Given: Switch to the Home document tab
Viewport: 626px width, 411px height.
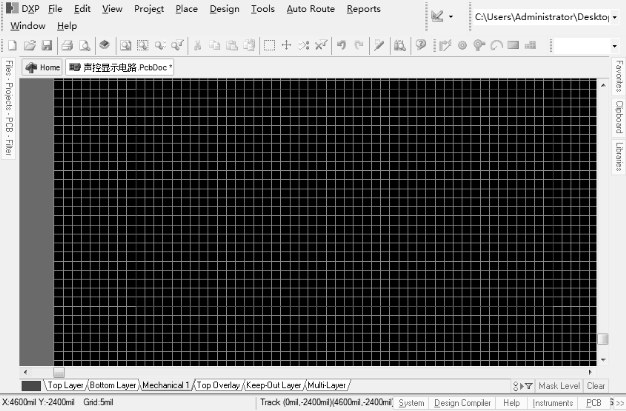Looking at the screenshot, I should click(x=42, y=68).
